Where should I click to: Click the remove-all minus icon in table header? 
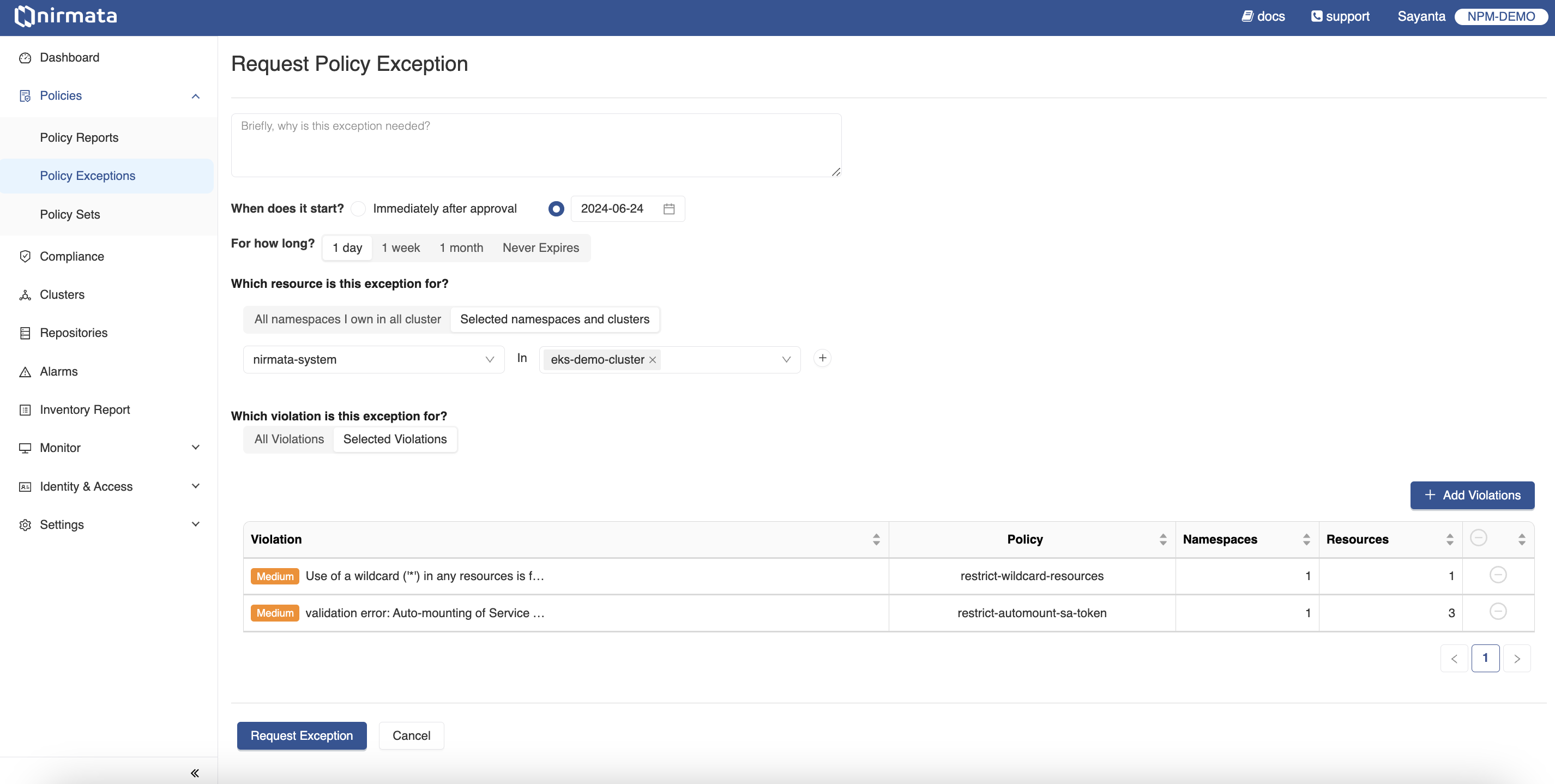click(x=1478, y=538)
